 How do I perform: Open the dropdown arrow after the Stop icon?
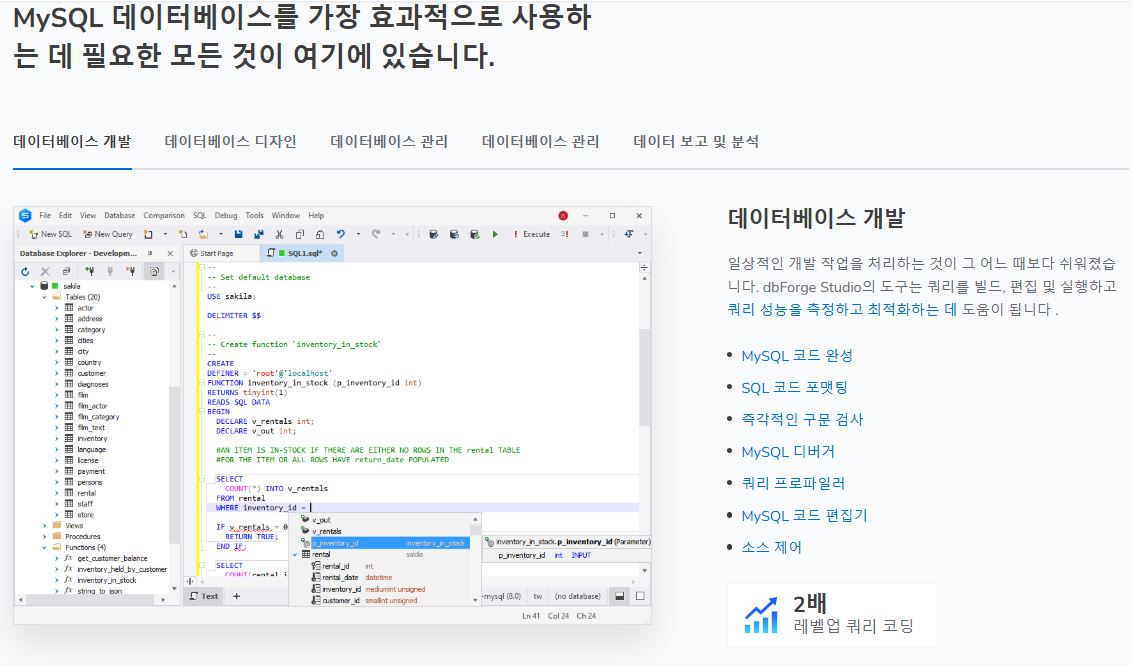click(x=601, y=235)
